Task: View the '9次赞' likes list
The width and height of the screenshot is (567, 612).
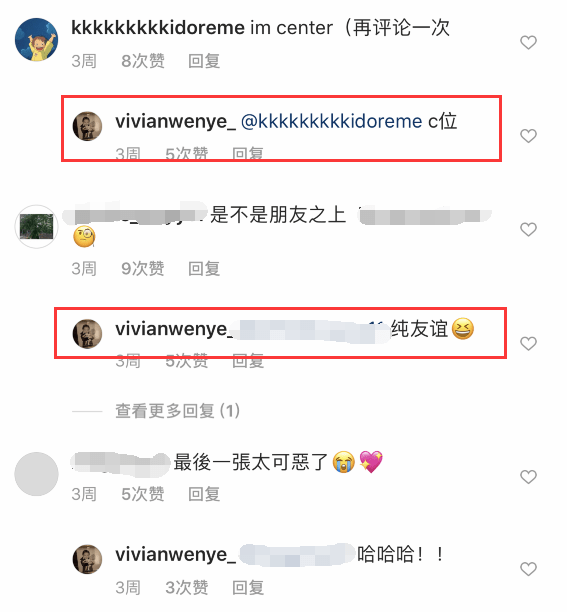Action: (x=143, y=269)
